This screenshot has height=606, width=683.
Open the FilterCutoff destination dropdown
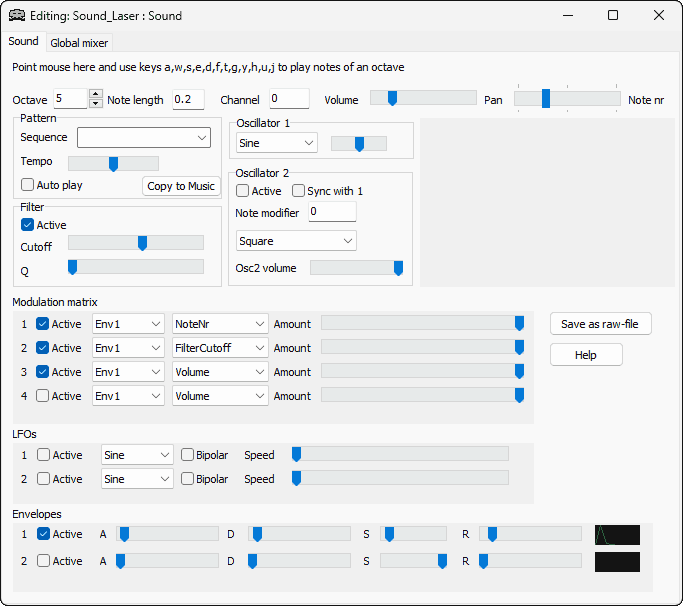[x=220, y=348]
